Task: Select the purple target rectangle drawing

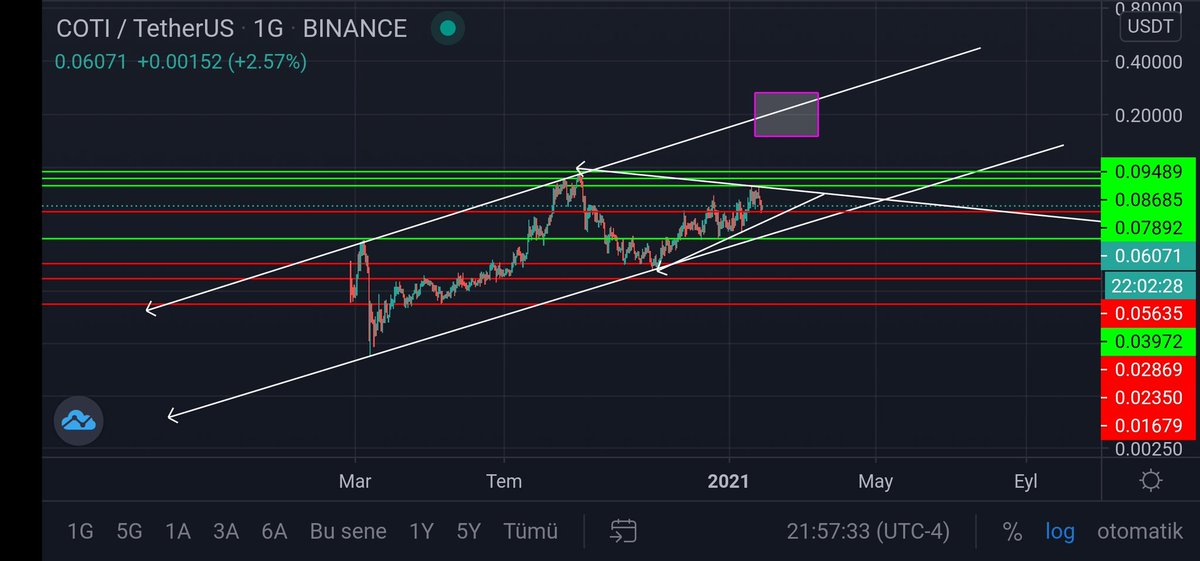Action: tap(786, 114)
